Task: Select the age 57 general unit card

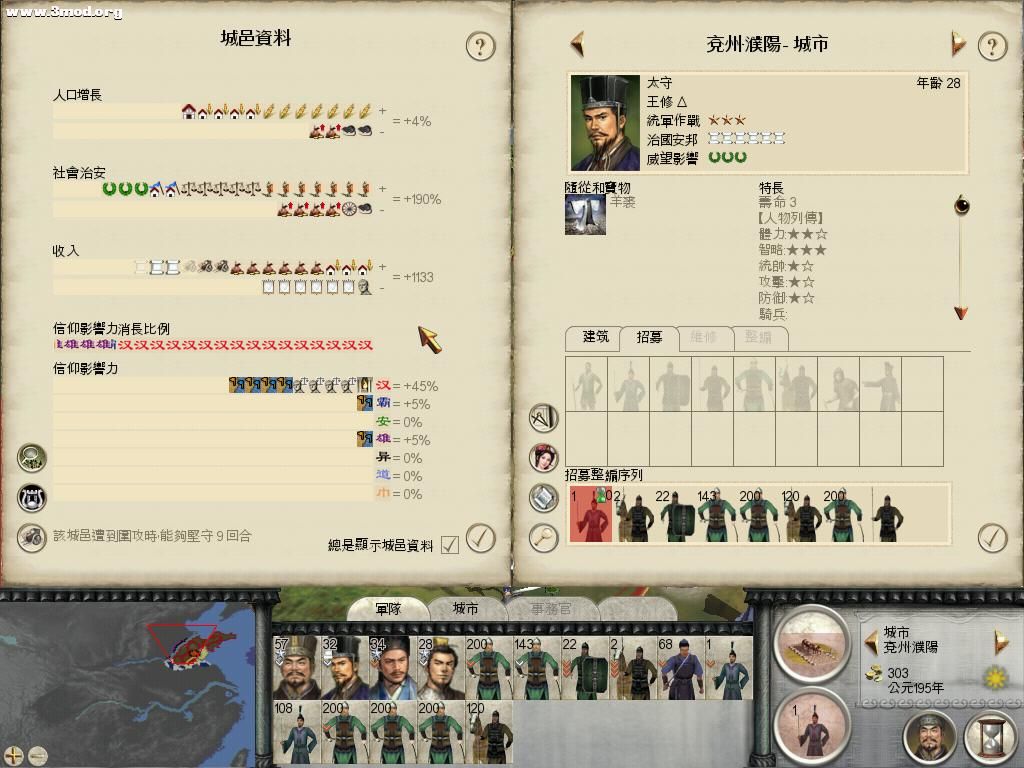Action: point(296,667)
